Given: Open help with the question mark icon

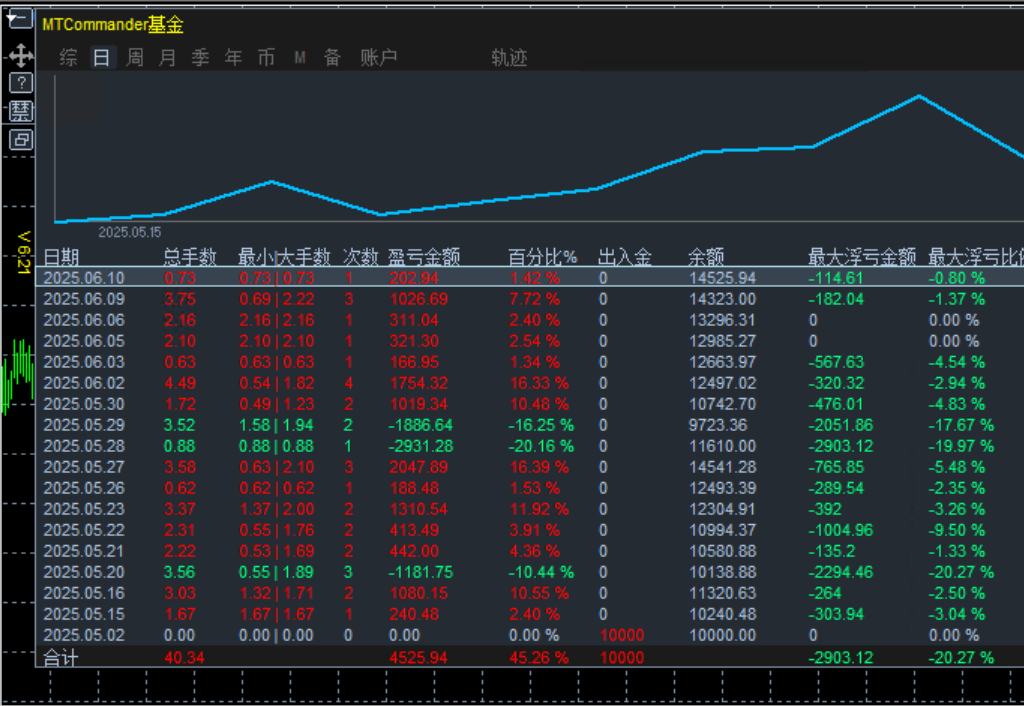Looking at the screenshot, I should point(20,83).
